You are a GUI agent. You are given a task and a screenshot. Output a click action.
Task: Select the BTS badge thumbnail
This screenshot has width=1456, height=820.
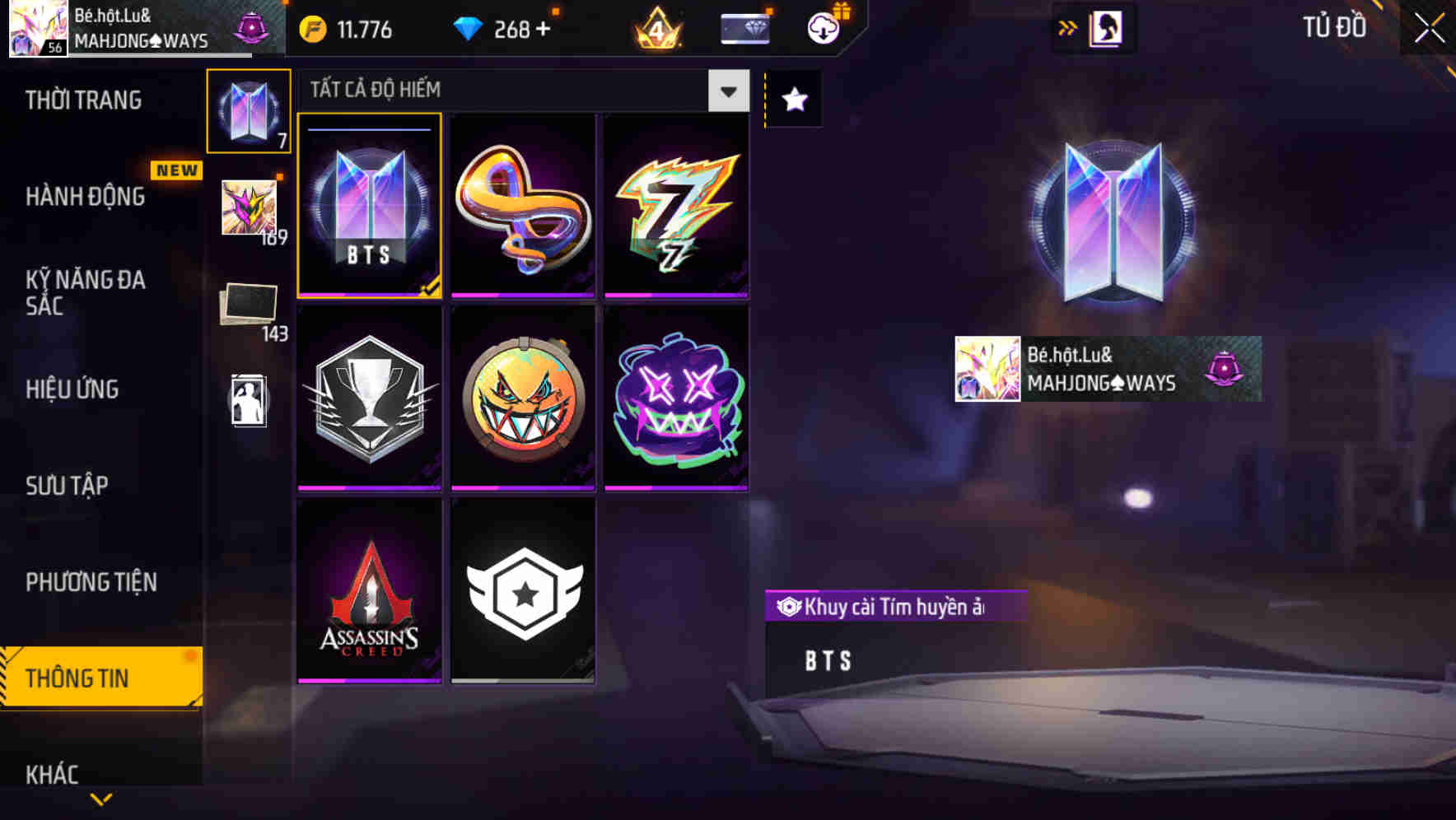[369, 206]
